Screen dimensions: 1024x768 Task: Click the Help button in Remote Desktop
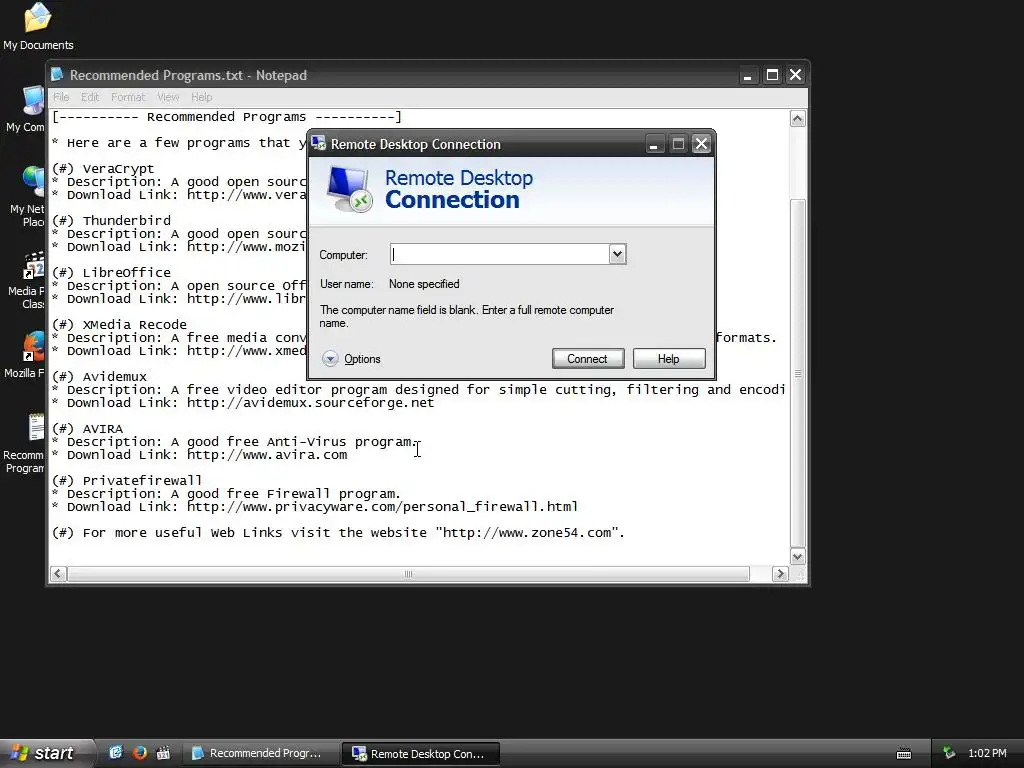669,359
